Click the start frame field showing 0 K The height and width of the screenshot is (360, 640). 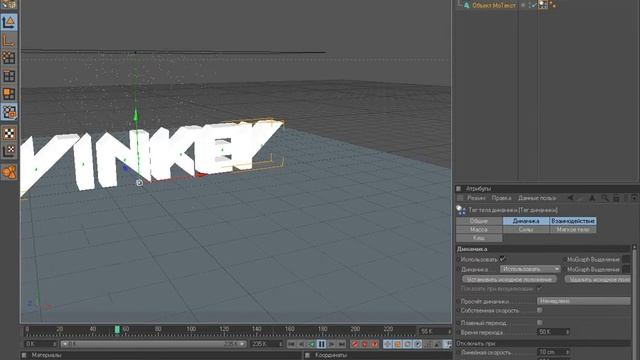[40, 344]
